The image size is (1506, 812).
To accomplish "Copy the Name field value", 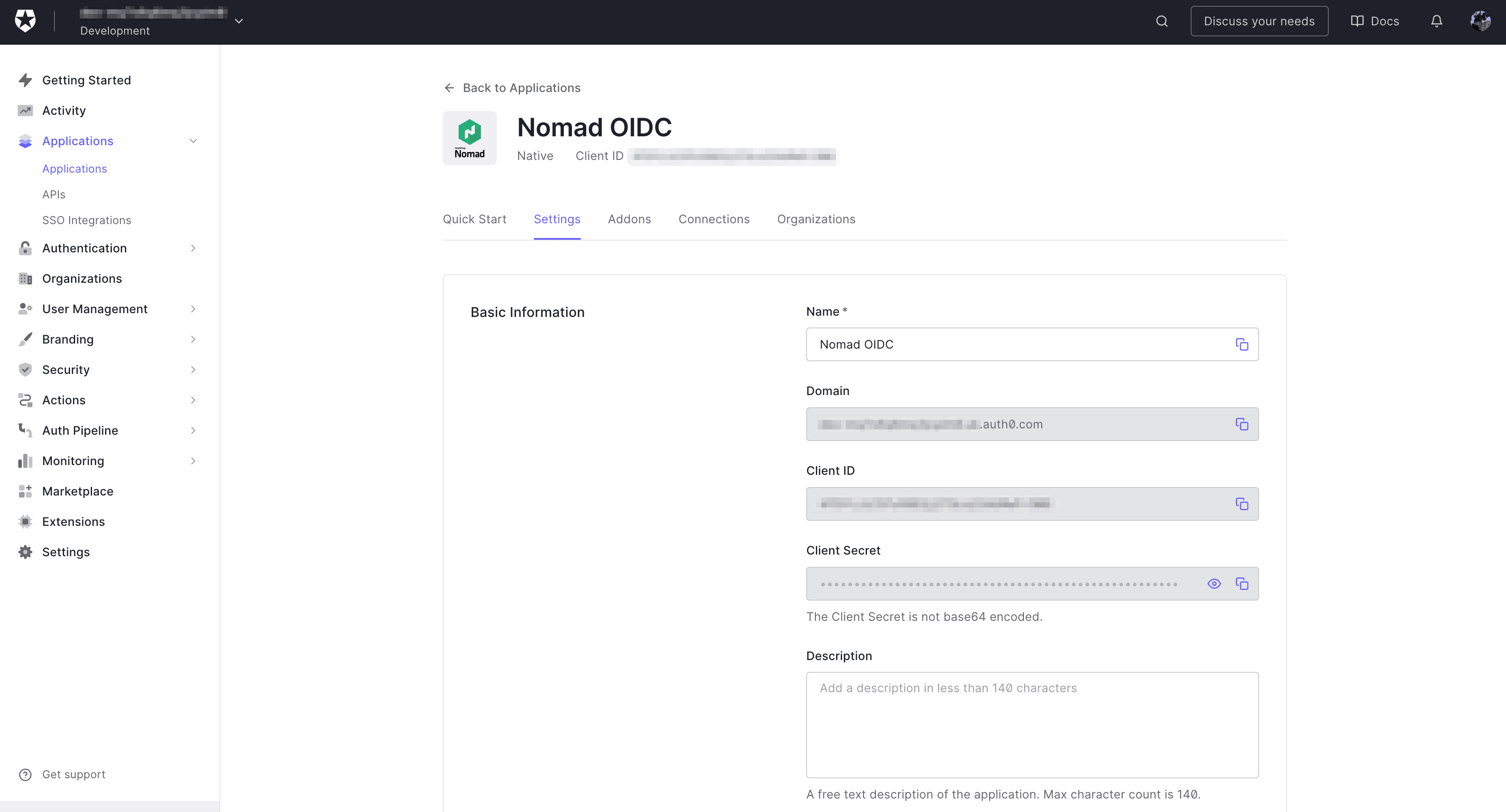I will pyautogui.click(x=1242, y=344).
